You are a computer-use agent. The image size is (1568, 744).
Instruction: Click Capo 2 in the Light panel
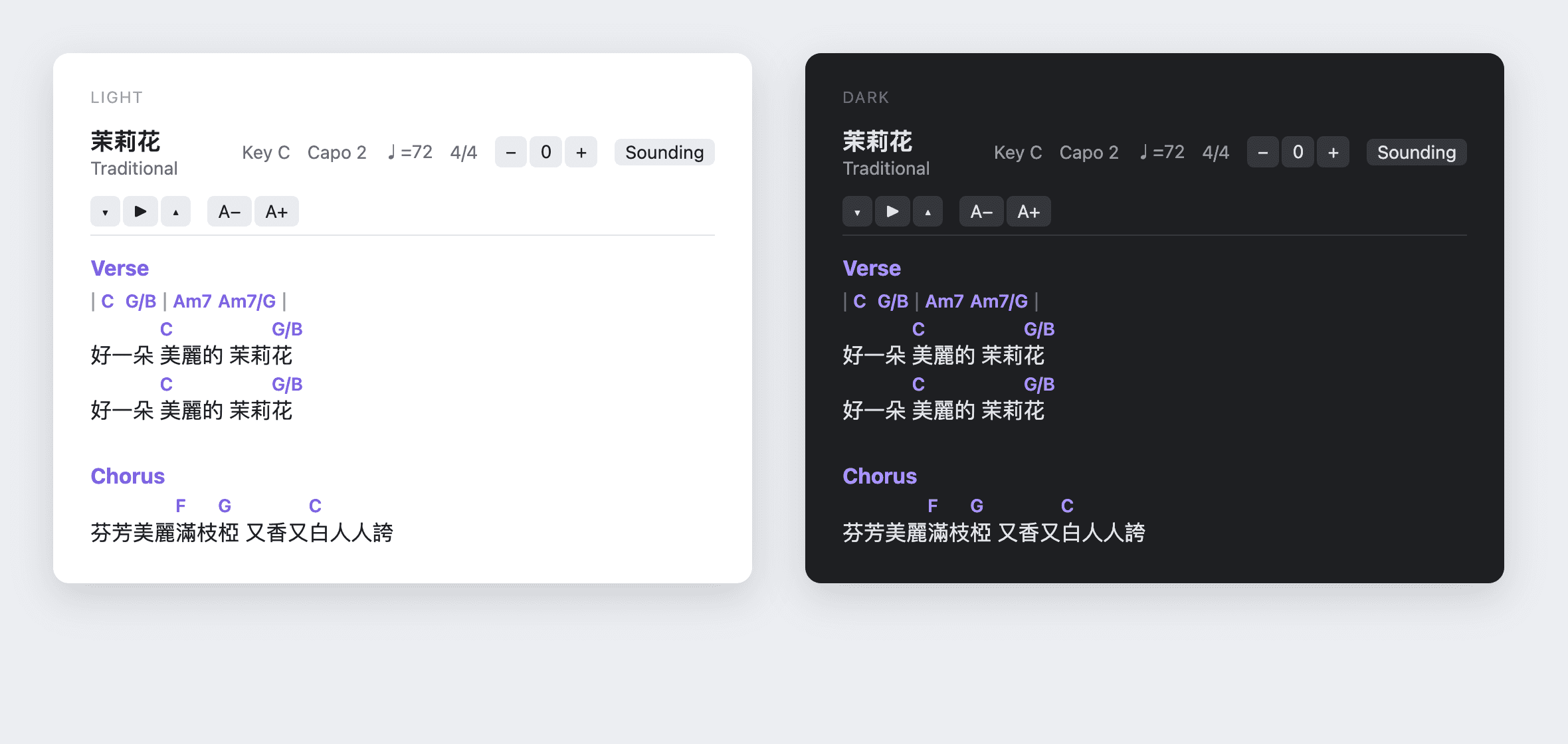[337, 153]
